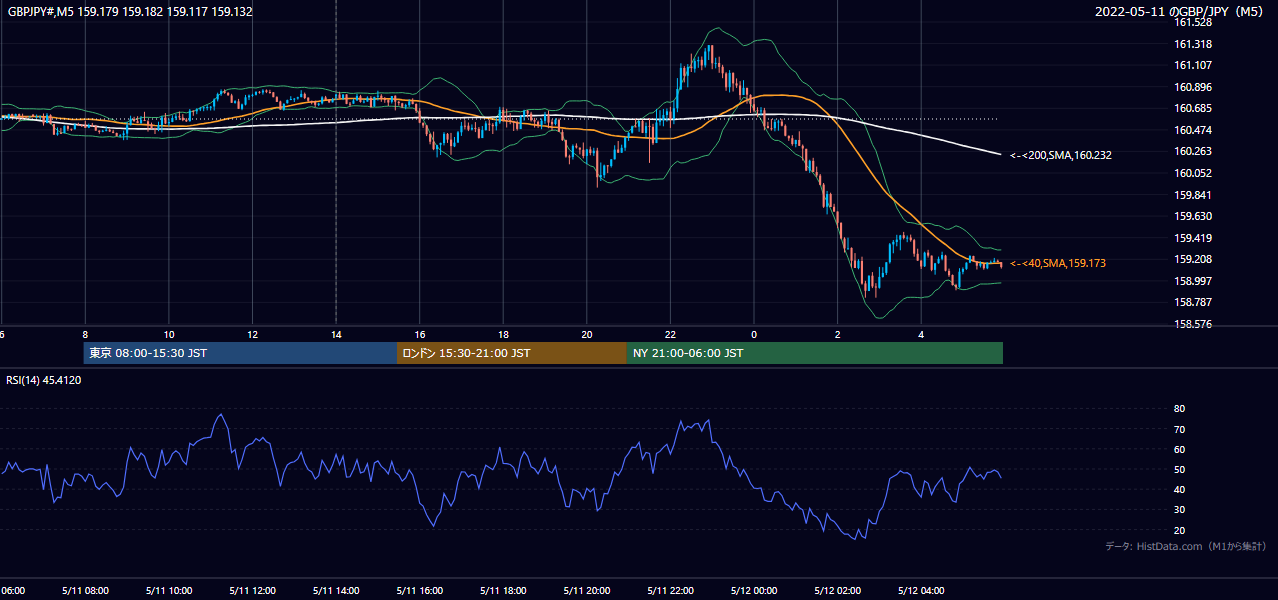Click the 5/11 08:00 bottom time label

pos(85,591)
